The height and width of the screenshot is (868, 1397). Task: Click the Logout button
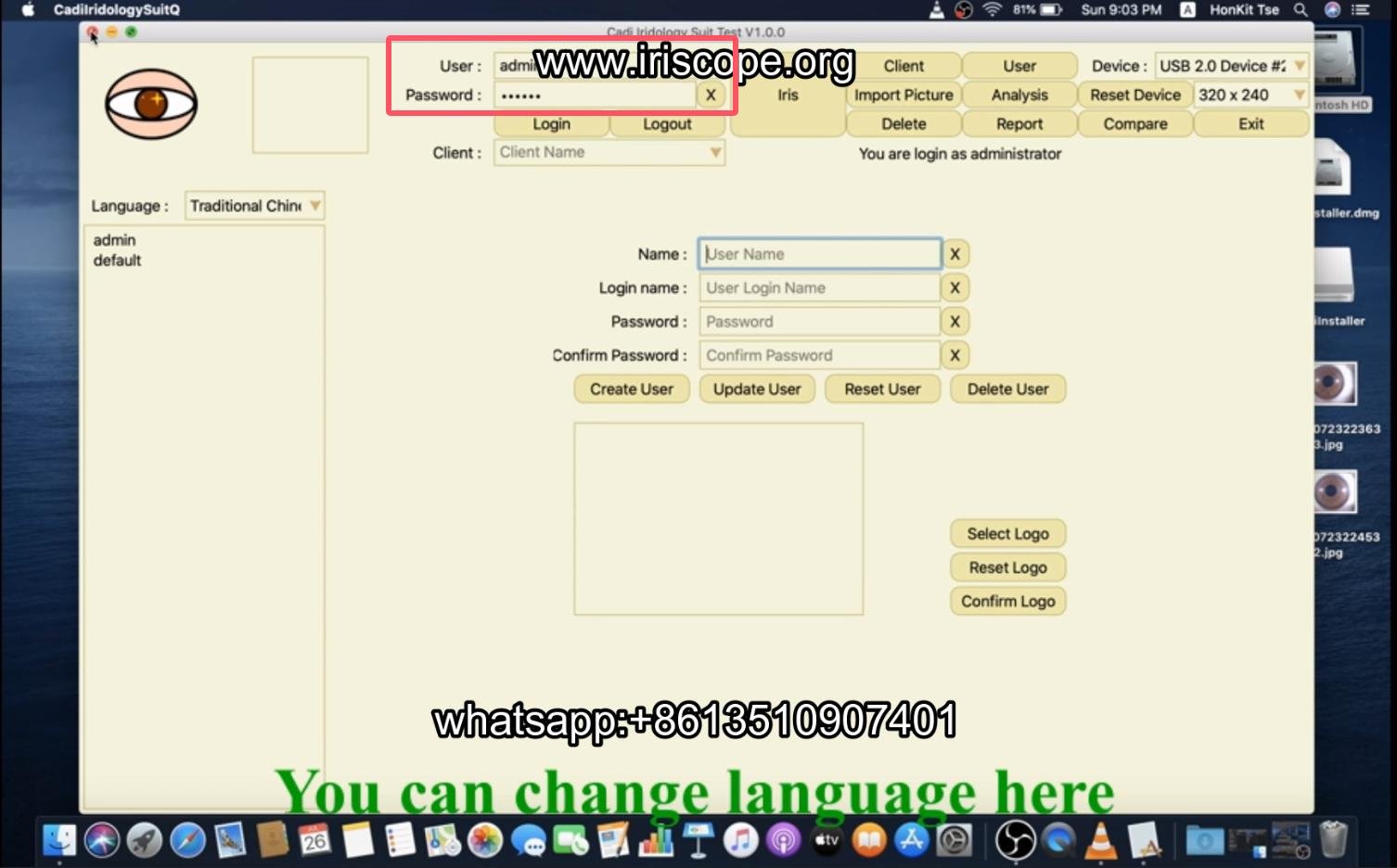point(667,123)
